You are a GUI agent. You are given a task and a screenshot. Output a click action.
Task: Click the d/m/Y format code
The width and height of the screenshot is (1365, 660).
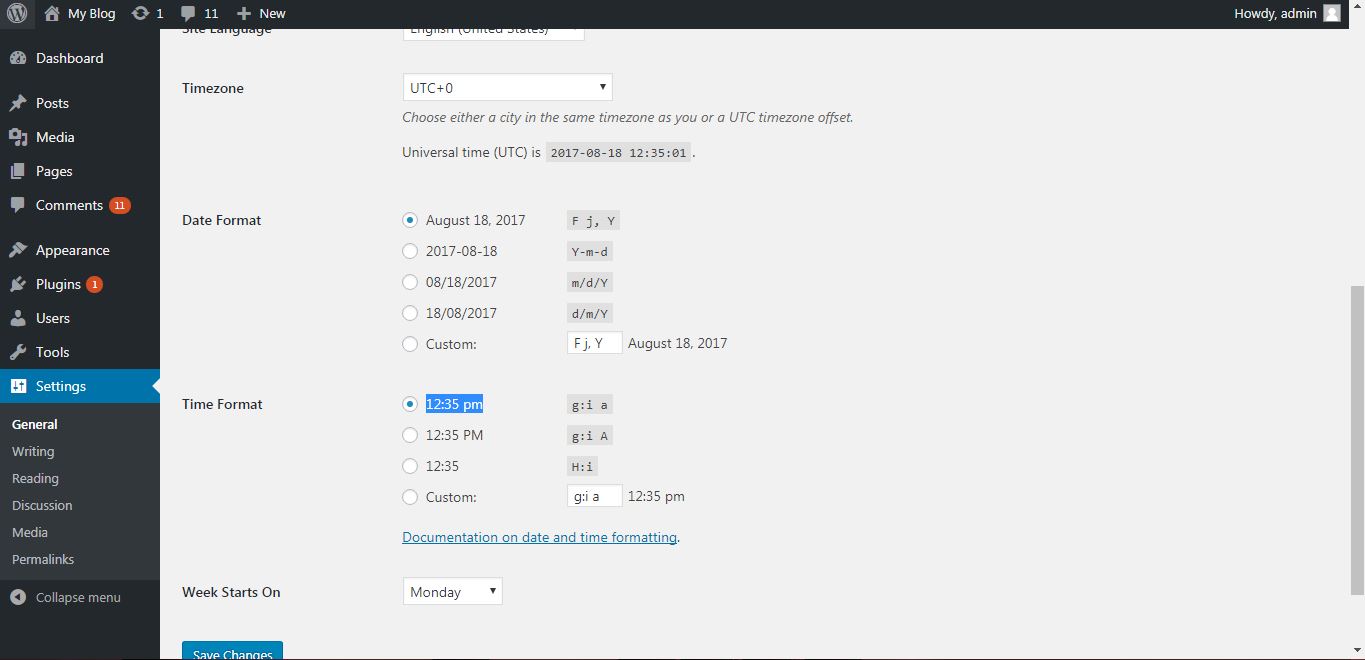[590, 314]
